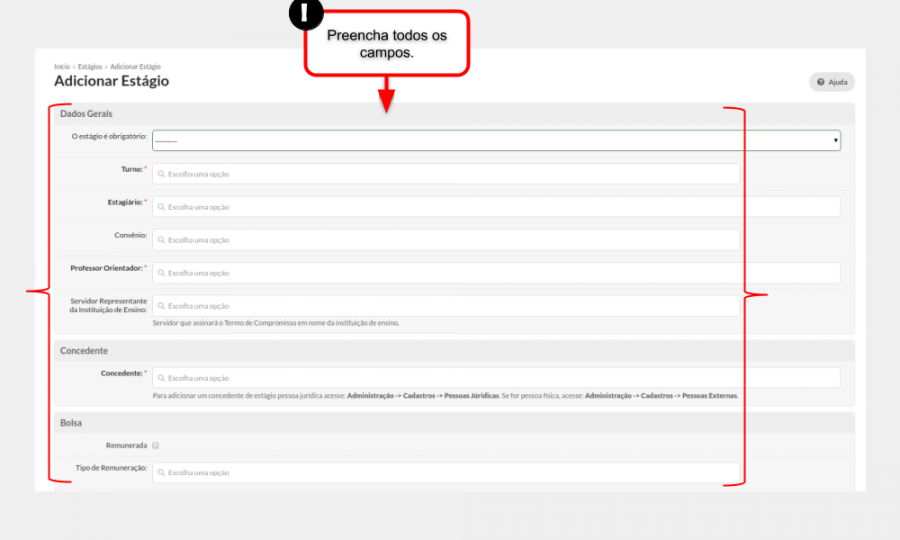Go to Início in the breadcrumb
This screenshot has height=540, width=900.
(62, 67)
